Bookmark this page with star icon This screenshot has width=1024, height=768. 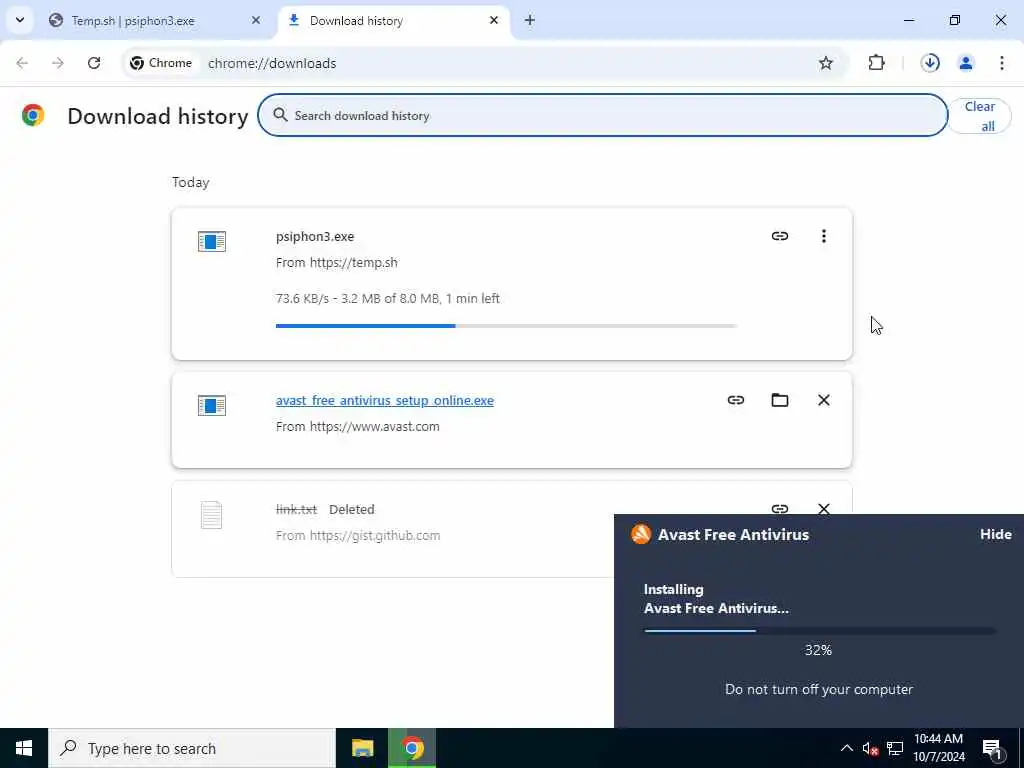click(x=825, y=63)
